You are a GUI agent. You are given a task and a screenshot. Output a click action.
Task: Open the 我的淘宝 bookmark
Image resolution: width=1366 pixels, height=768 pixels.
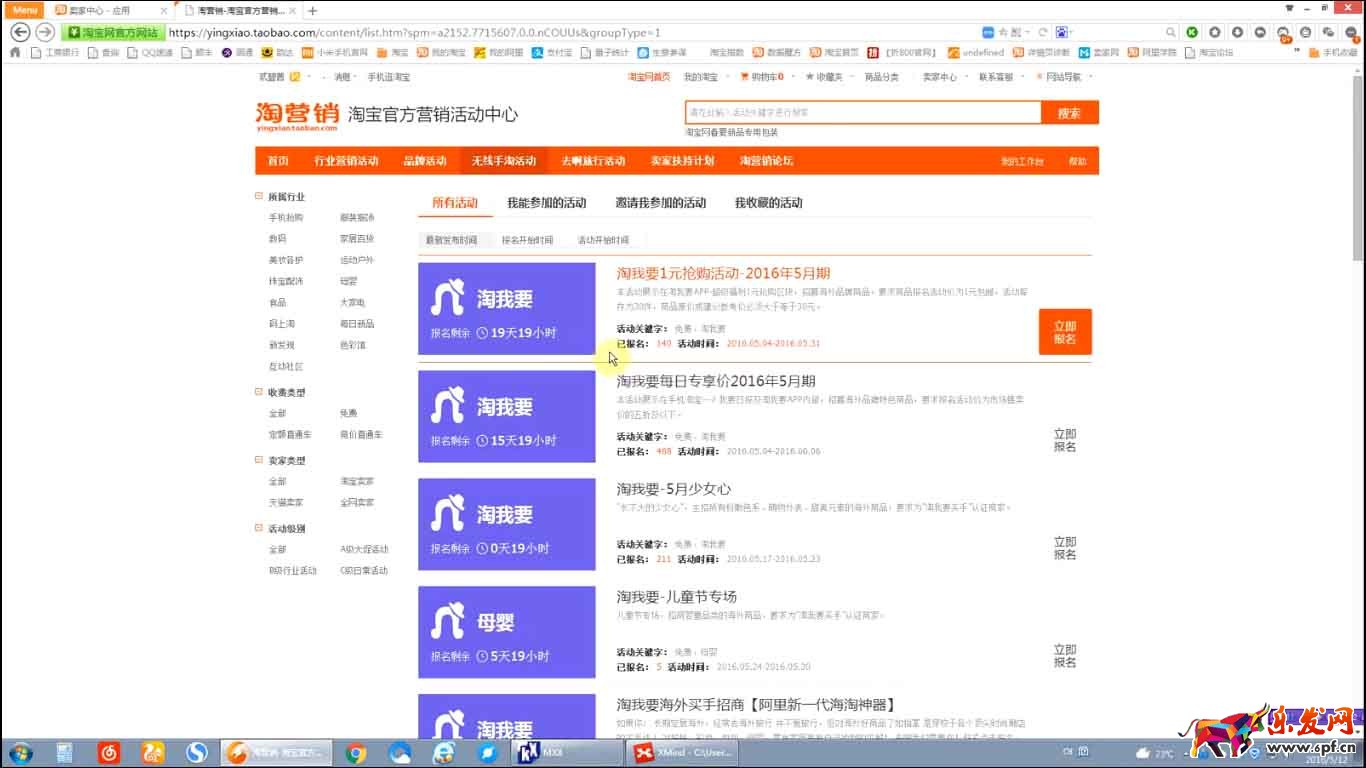[441, 52]
